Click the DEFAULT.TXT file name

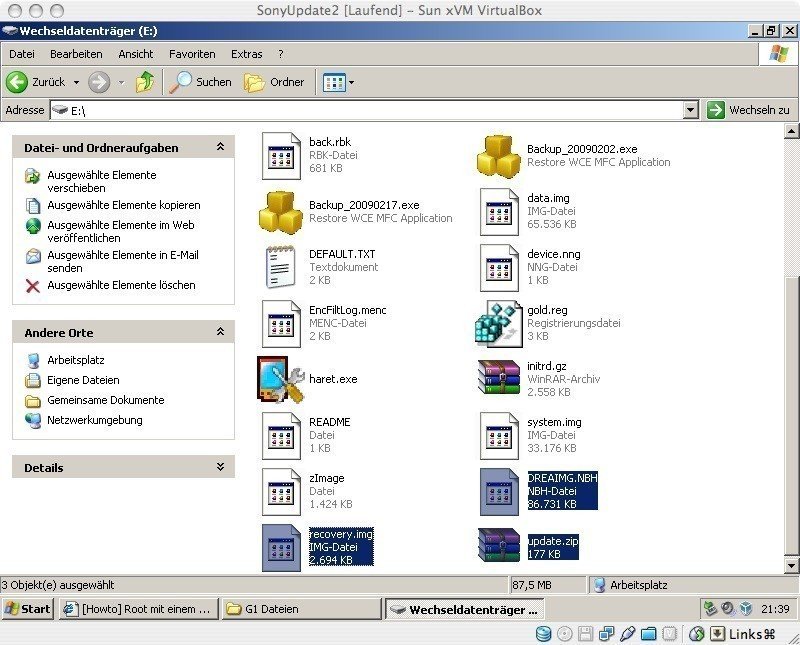[342, 254]
